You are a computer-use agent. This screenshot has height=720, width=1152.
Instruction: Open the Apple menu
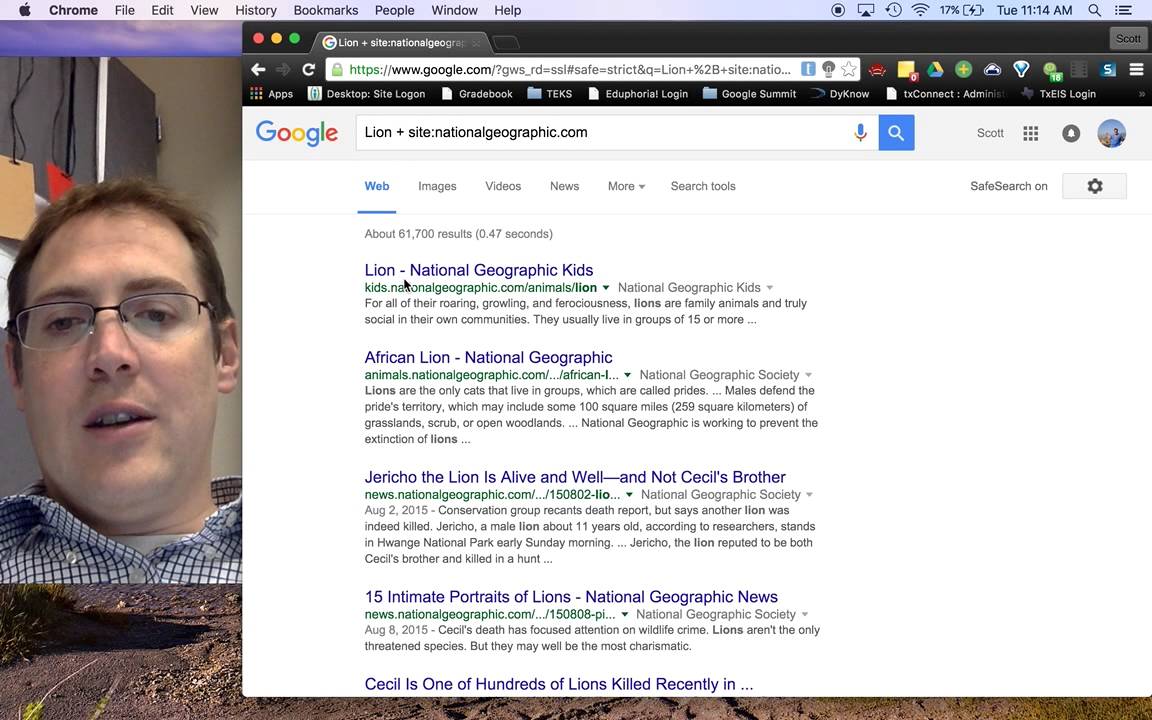24,10
